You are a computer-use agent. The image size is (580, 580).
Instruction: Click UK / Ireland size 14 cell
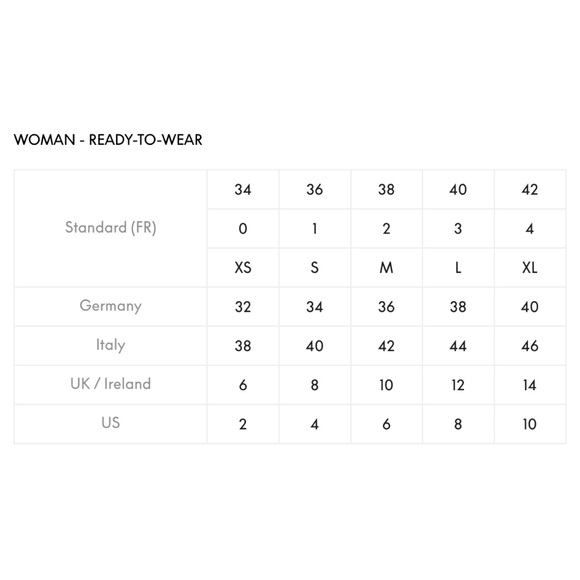[x=530, y=385]
